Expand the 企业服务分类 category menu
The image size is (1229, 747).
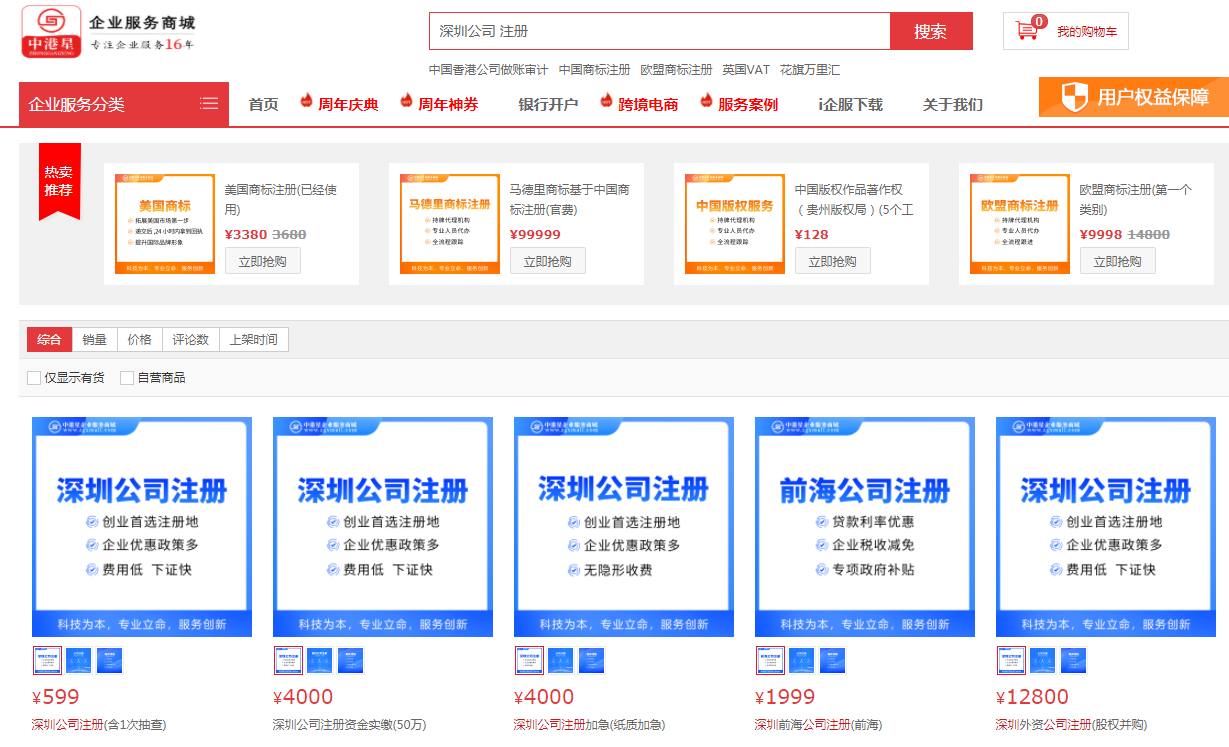pyautogui.click(x=124, y=104)
